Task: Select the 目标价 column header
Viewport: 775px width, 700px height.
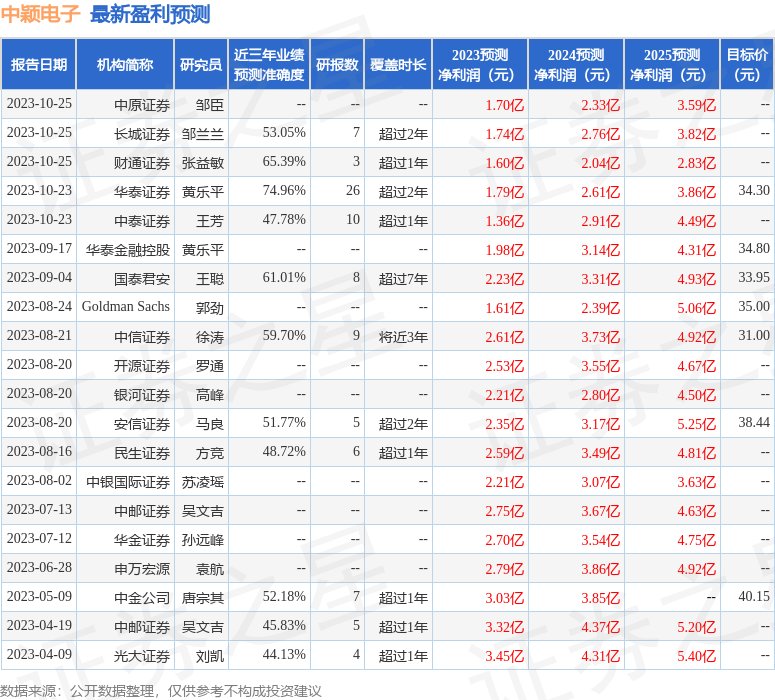Action: pos(747,65)
